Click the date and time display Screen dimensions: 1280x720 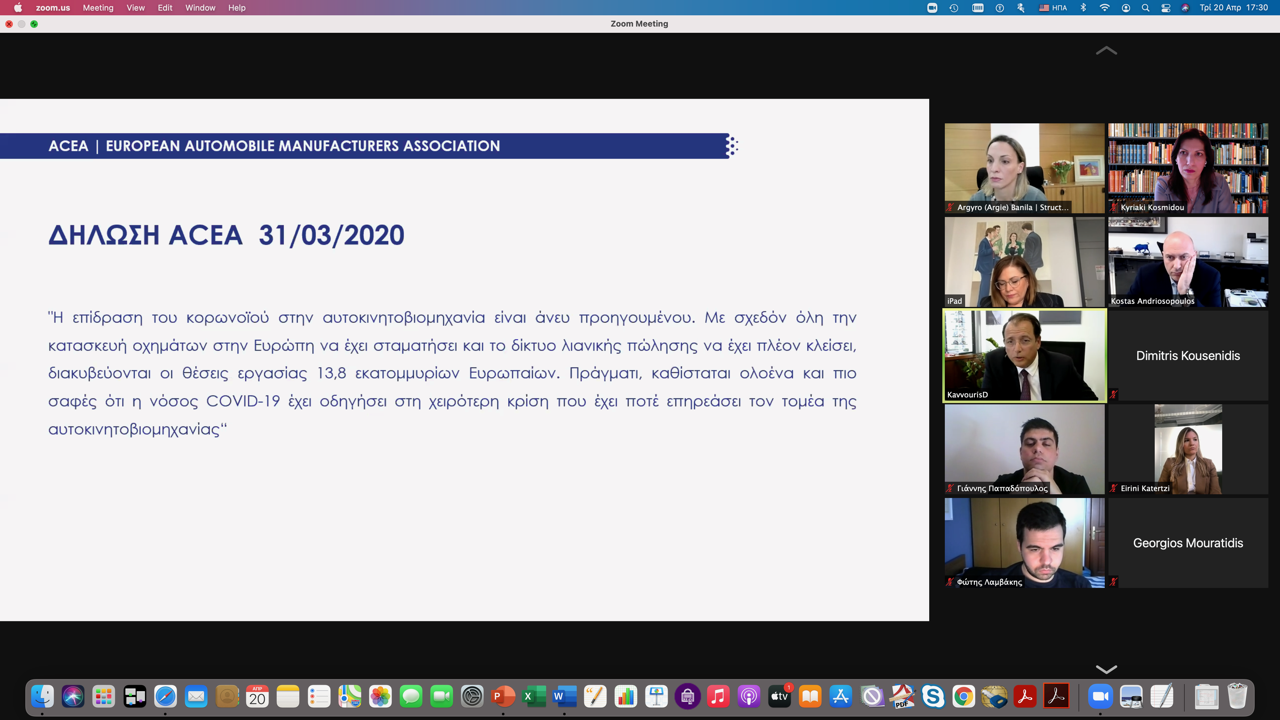(x=1234, y=8)
